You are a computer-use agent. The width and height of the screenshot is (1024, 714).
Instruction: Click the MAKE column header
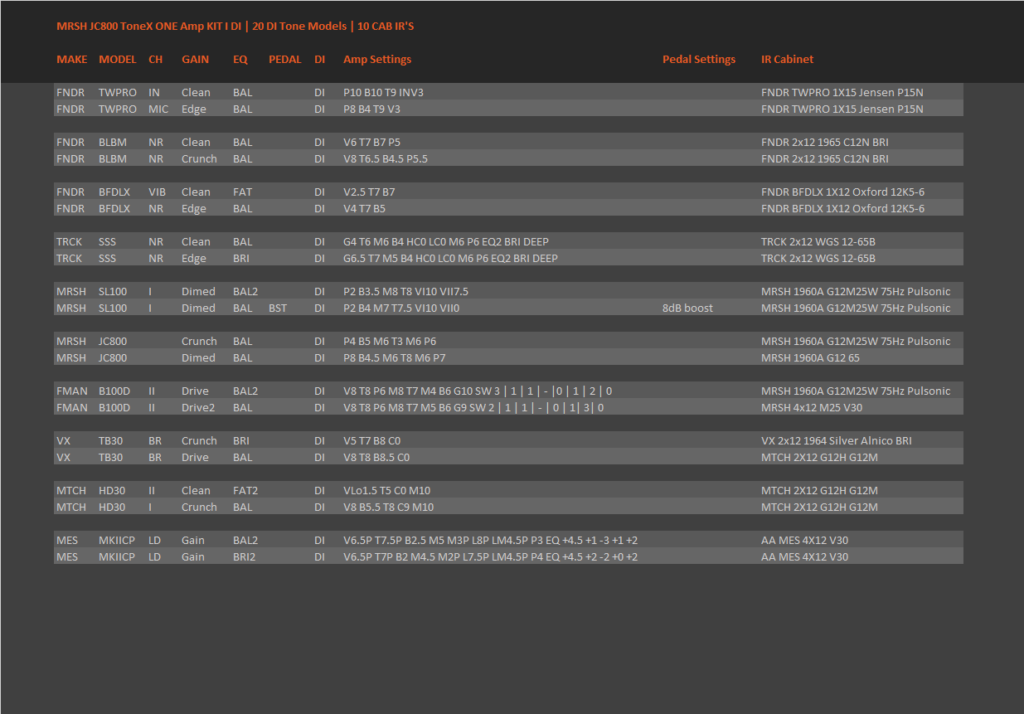click(72, 59)
